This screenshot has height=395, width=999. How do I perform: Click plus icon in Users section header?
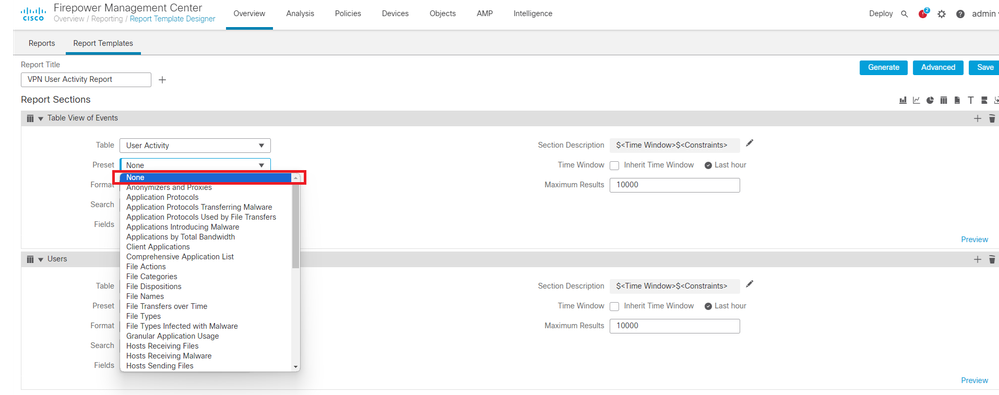[977, 259]
